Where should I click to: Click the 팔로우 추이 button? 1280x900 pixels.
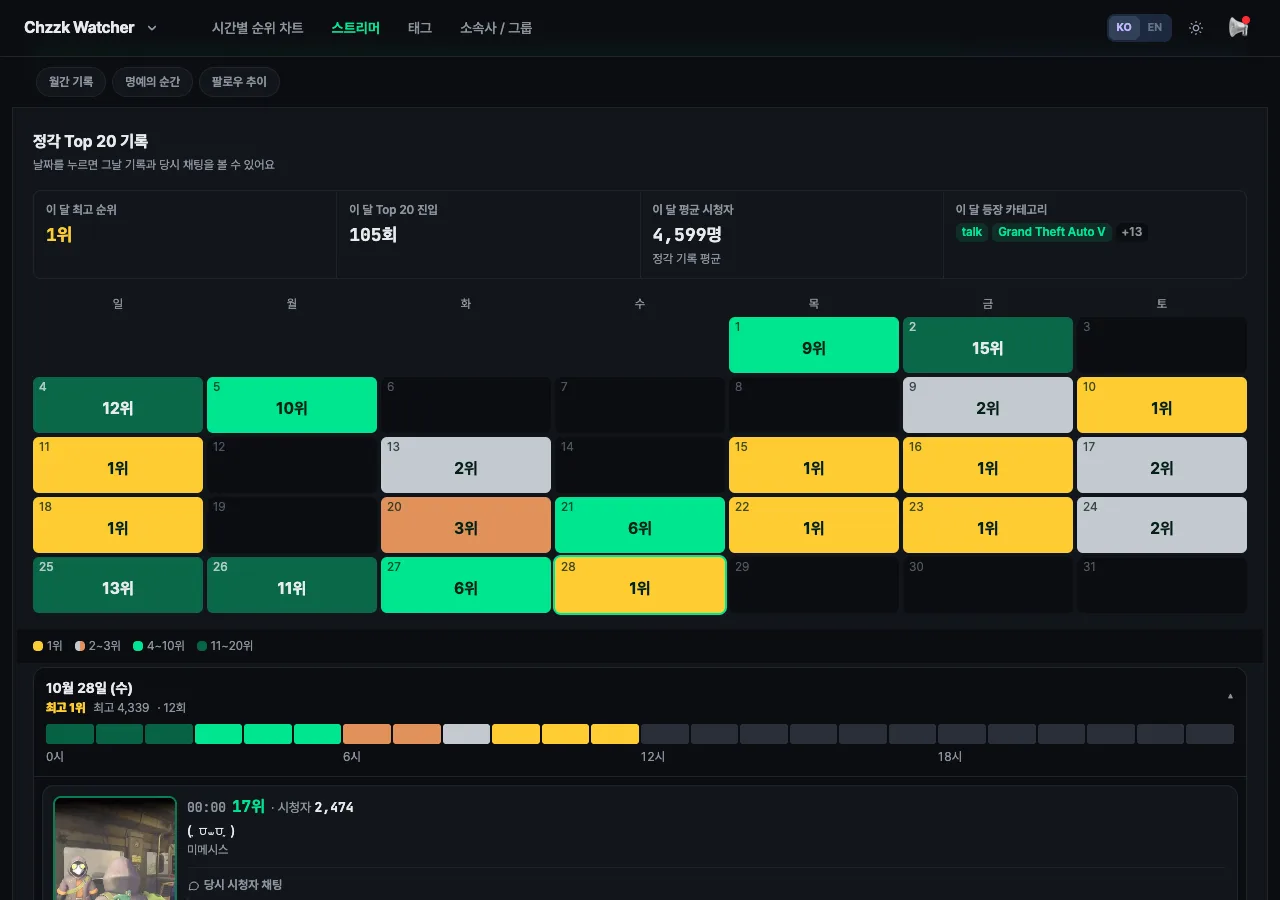239,82
